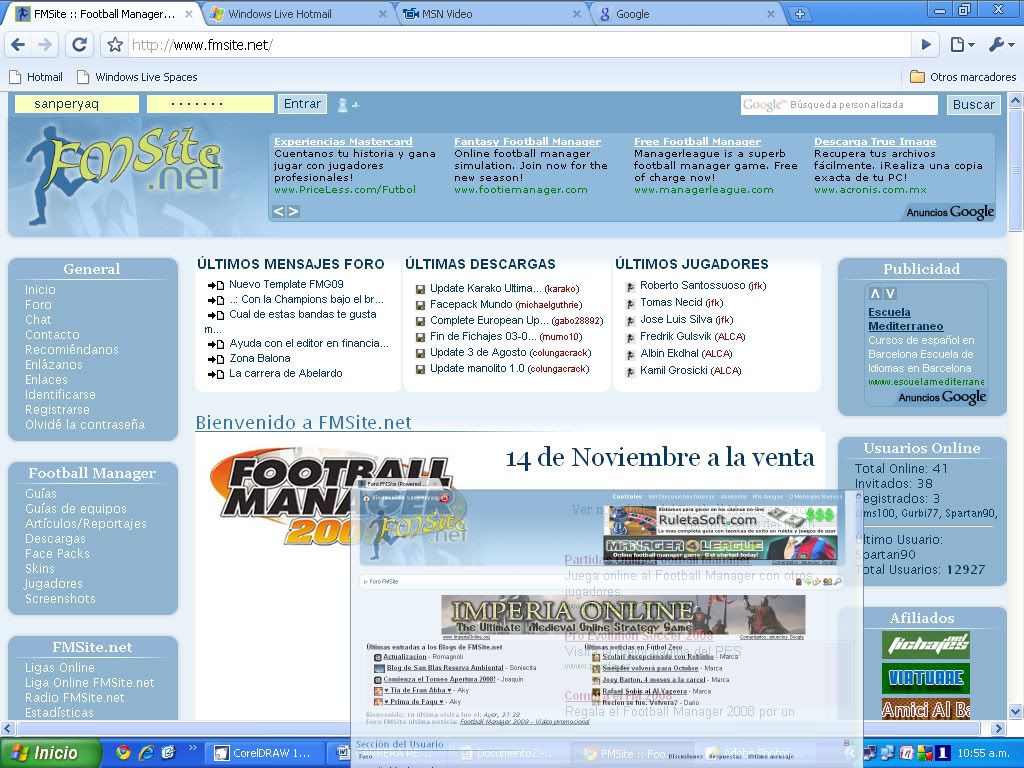Close the Windows Live Hotmail tab
The height and width of the screenshot is (768, 1024).
(x=383, y=14)
